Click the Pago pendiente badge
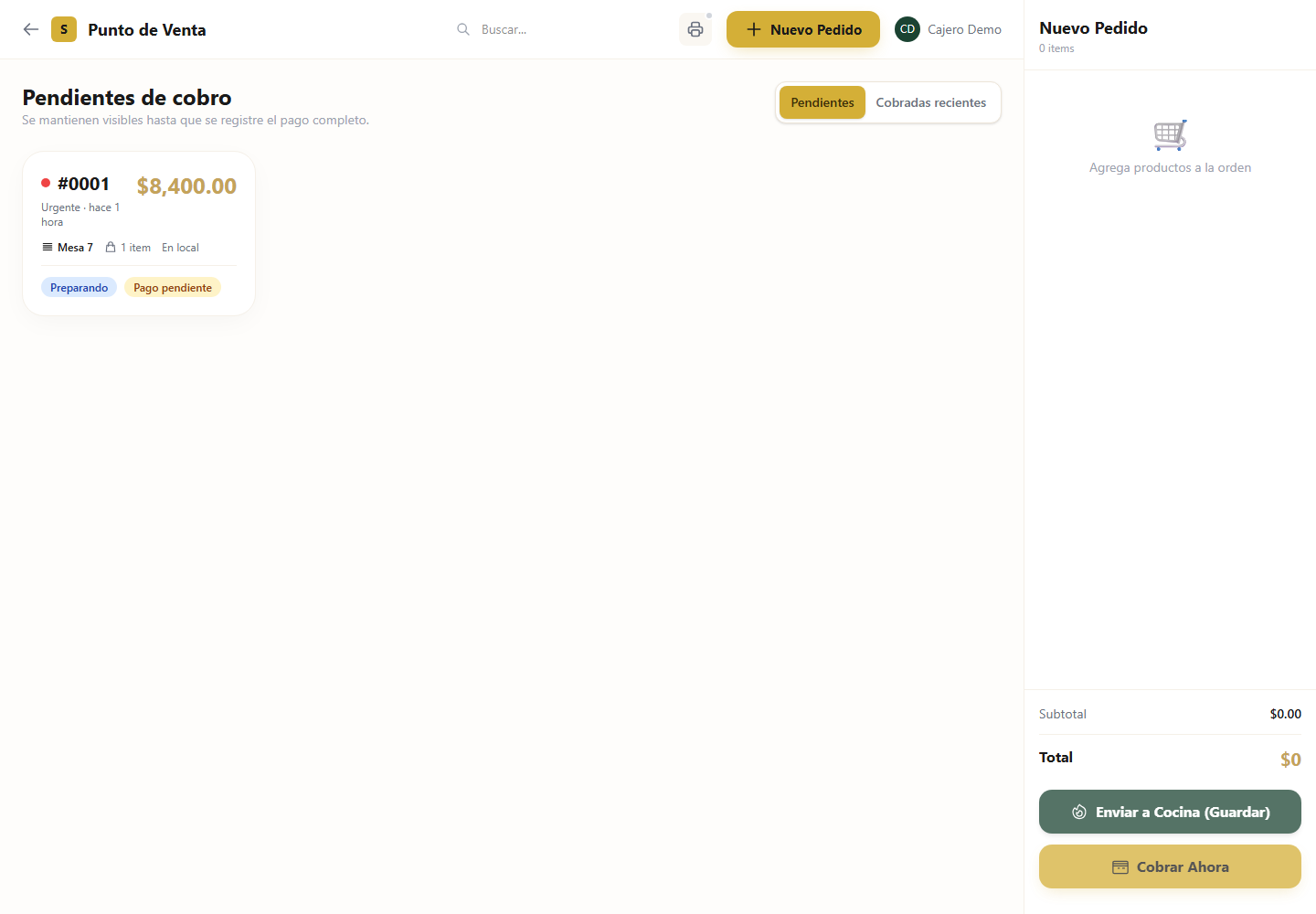 (x=173, y=288)
